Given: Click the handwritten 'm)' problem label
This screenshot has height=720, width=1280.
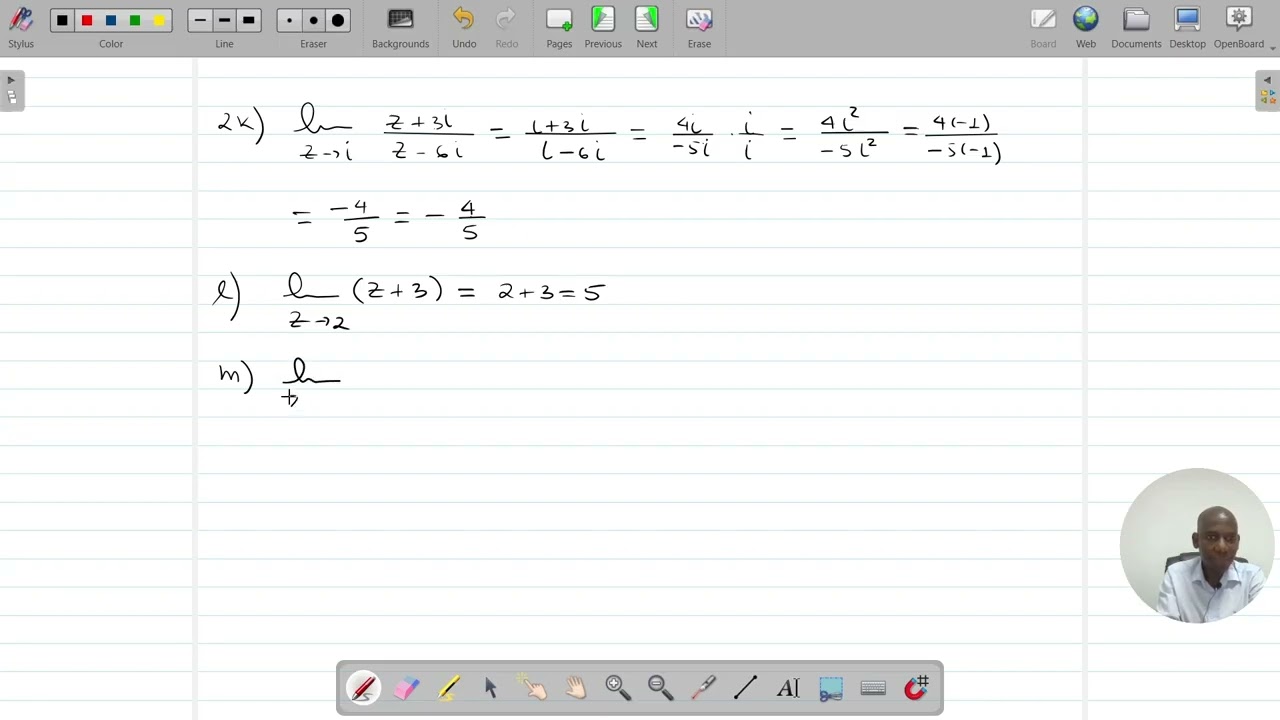Looking at the screenshot, I should [236, 376].
